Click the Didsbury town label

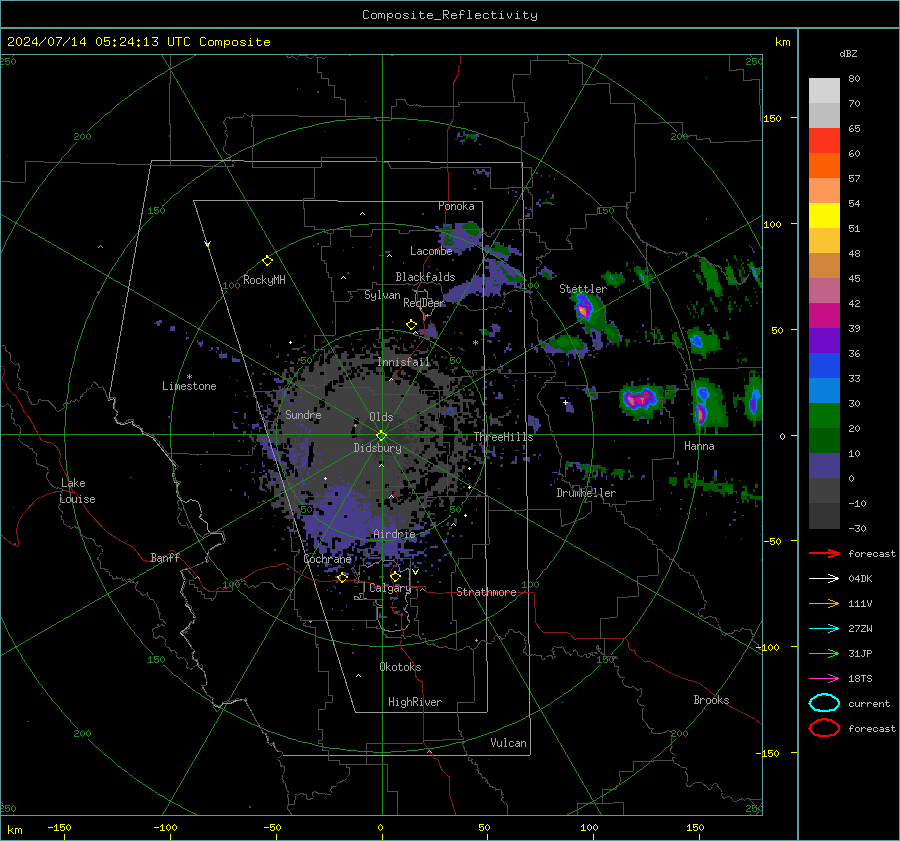coord(377,448)
